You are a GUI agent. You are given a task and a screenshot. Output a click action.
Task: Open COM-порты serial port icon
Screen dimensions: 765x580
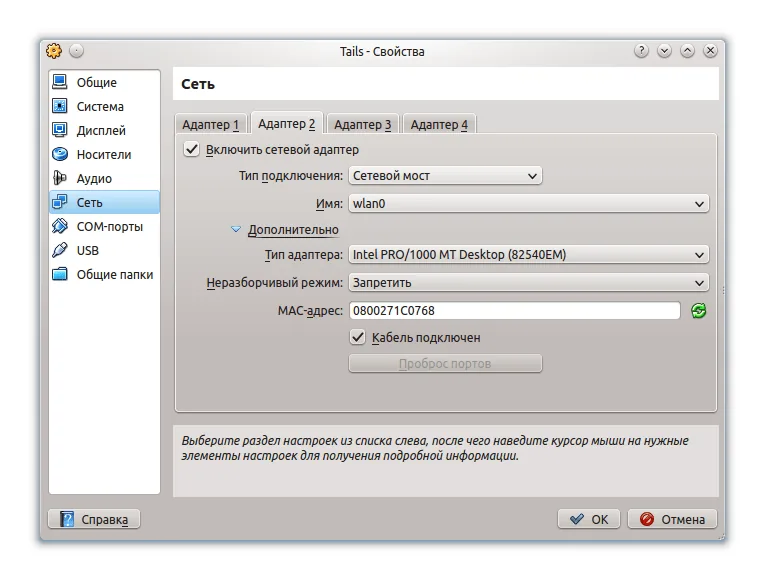(60, 226)
